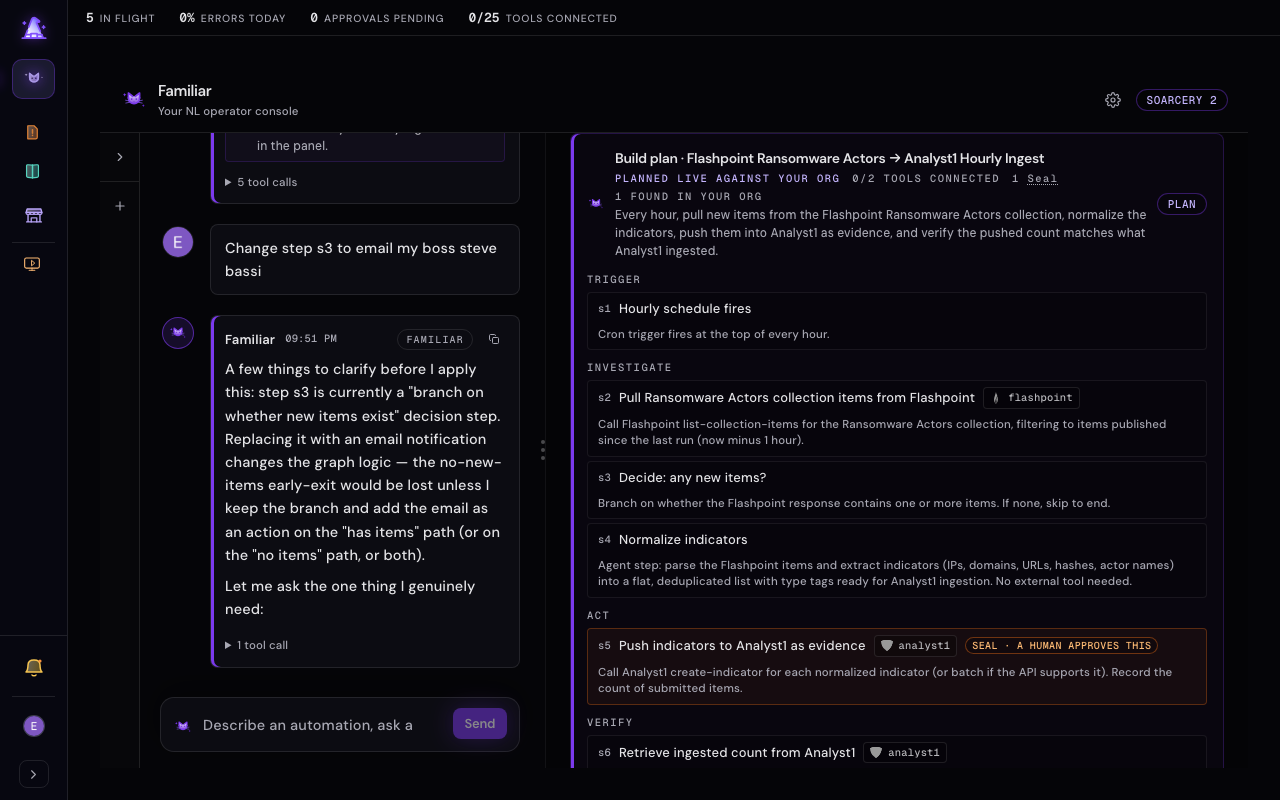This screenshot has height=800, width=1280.
Task: Click the FAMILIAR tag on the message
Action: click(435, 340)
